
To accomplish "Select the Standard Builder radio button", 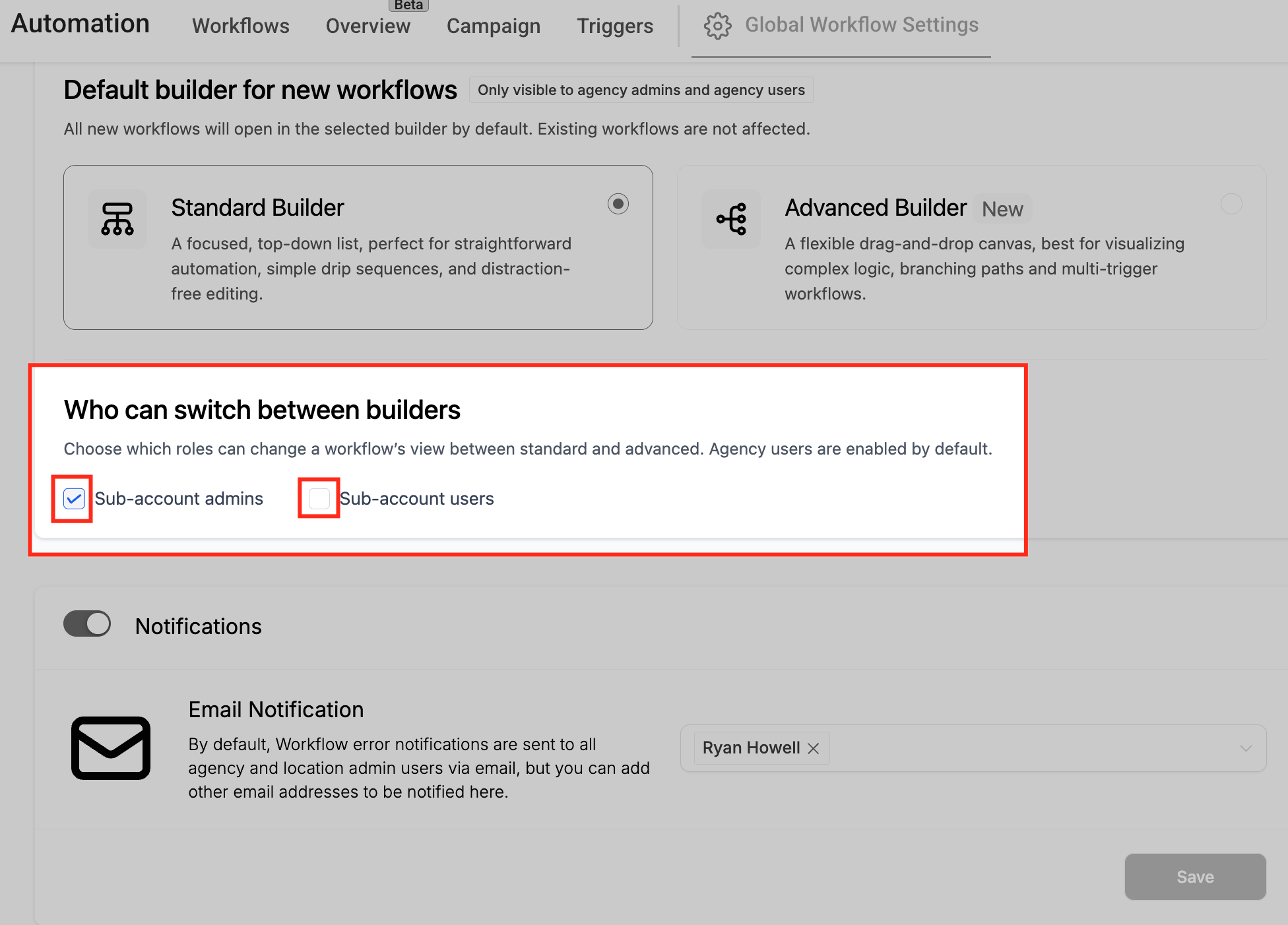I will click(618, 204).
